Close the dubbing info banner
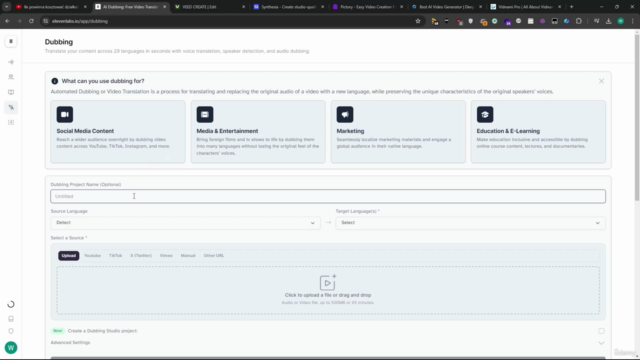Viewport: 640px width, 360px height. 601,81
